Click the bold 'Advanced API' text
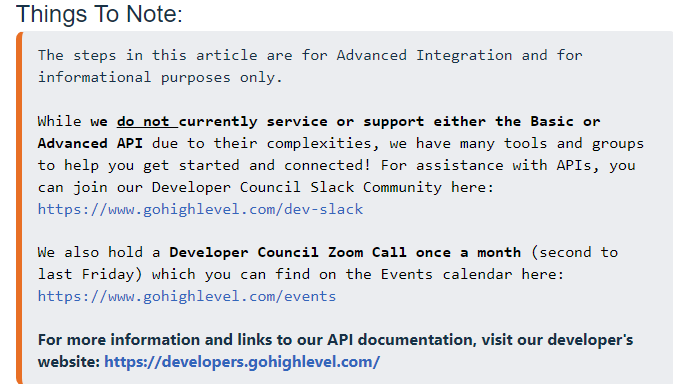 click(90, 143)
